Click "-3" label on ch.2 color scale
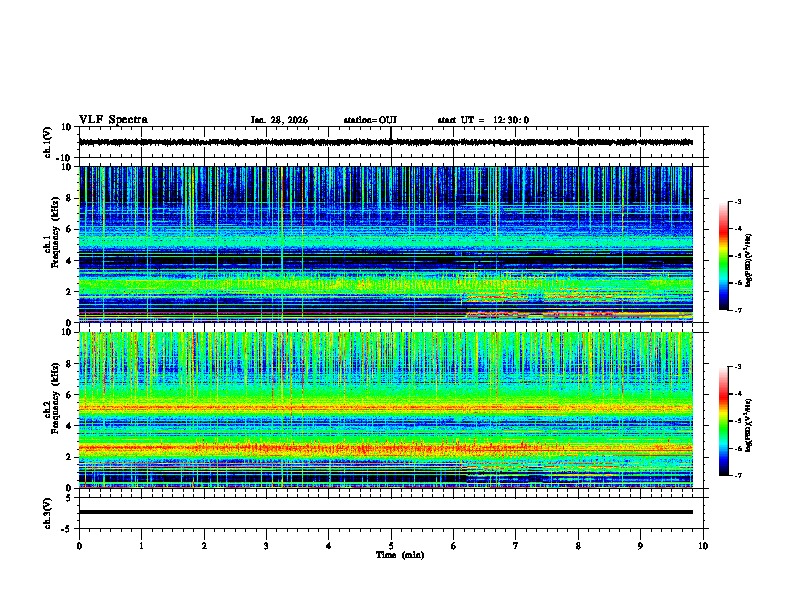The image size is (792, 612). pyautogui.click(x=738, y=367)
